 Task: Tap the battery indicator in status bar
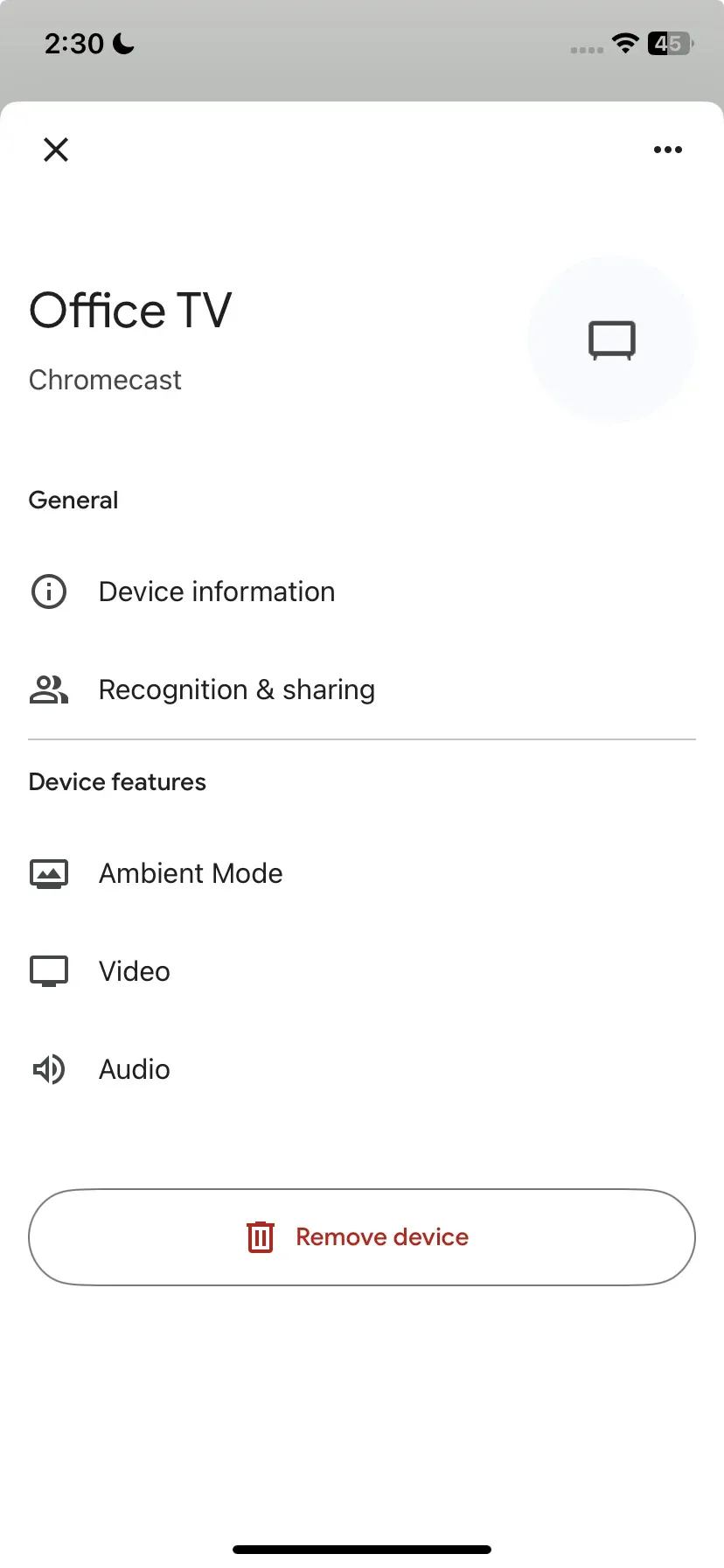tap(669, 43)
